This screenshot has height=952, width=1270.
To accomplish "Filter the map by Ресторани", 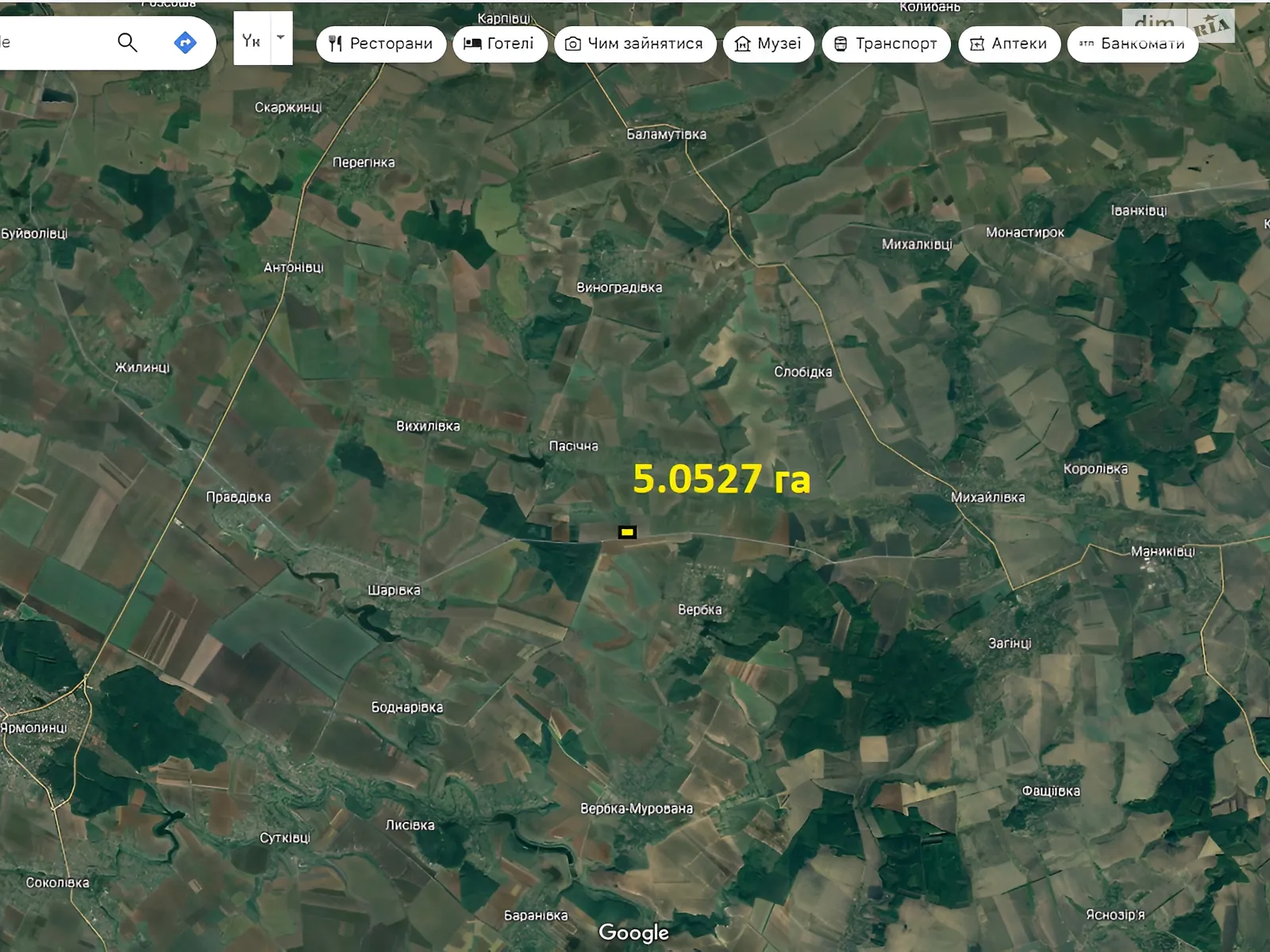I will click(x=380, y=44).
